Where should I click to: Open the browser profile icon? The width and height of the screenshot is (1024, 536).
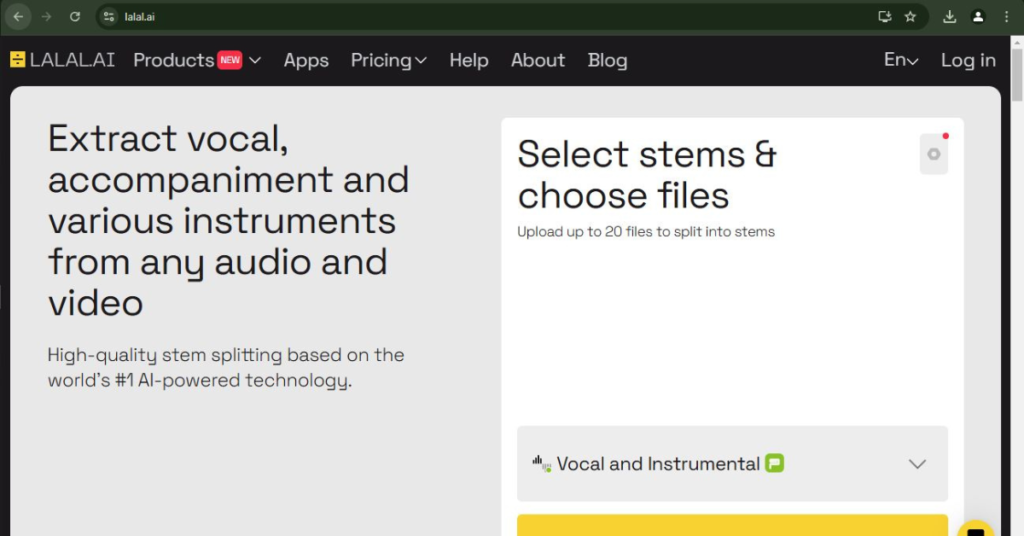pyautogui.click(x=978, y=17)
